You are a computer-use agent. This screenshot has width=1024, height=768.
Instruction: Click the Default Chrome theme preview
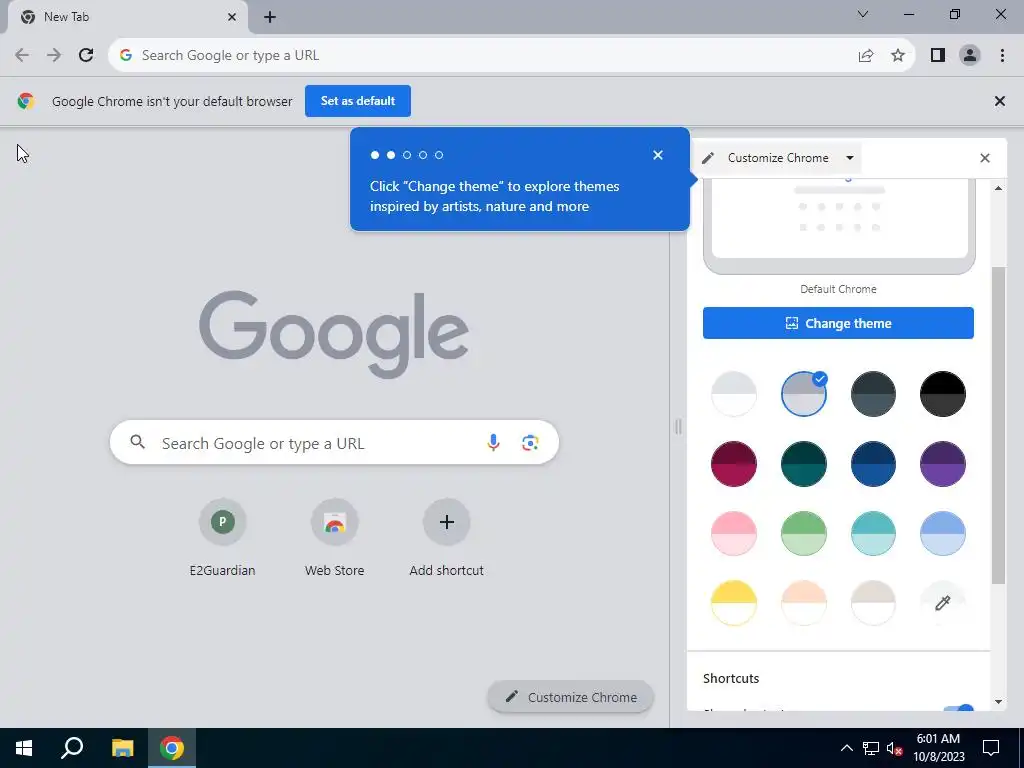[839, 227]
